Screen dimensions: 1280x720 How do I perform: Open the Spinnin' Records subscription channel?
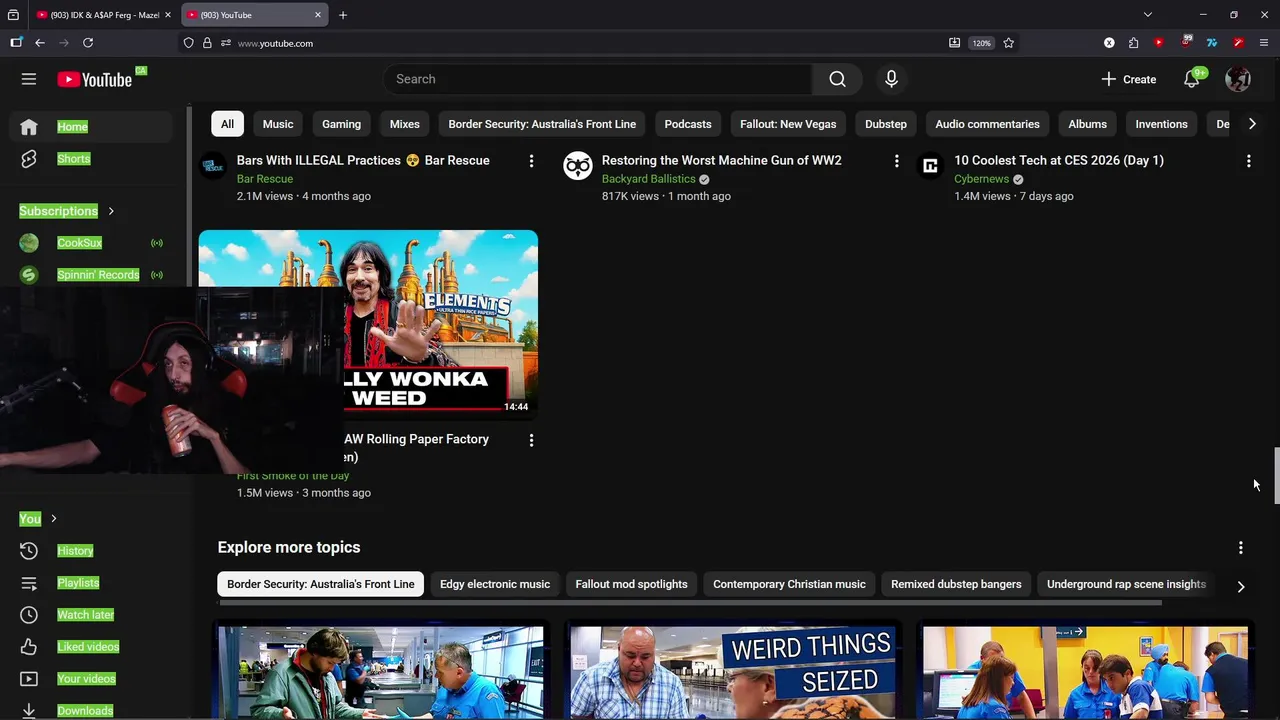tap(98, 275)
